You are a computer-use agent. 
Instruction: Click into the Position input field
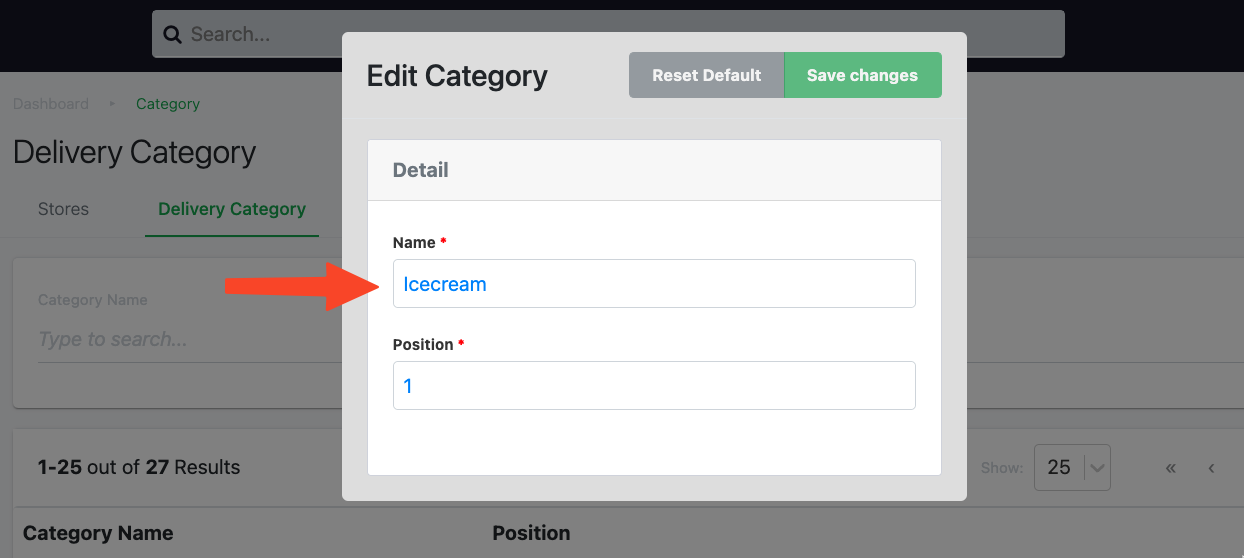[654, 385]
